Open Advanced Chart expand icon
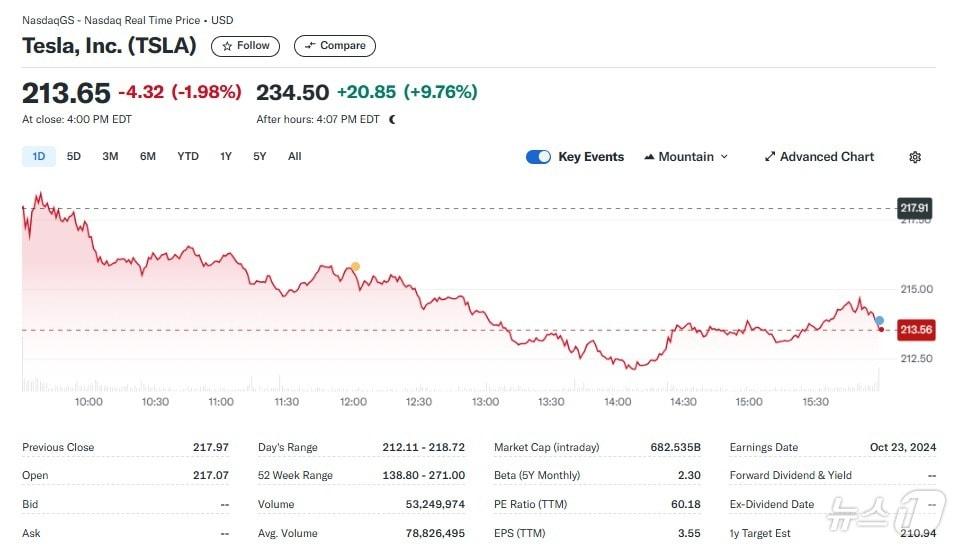Viewport: 956px width, 547px height. tap(770, 157)
